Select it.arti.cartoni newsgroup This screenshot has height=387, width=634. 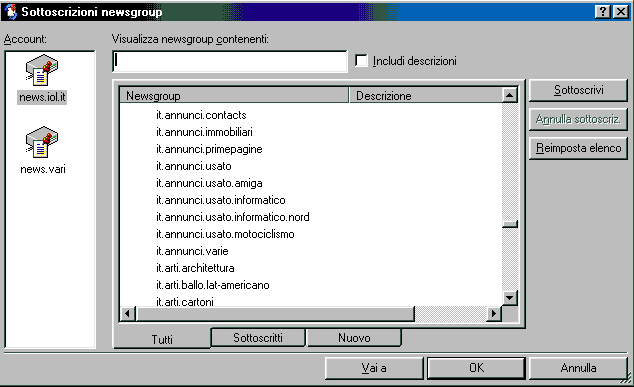click(x=185, y=301)
